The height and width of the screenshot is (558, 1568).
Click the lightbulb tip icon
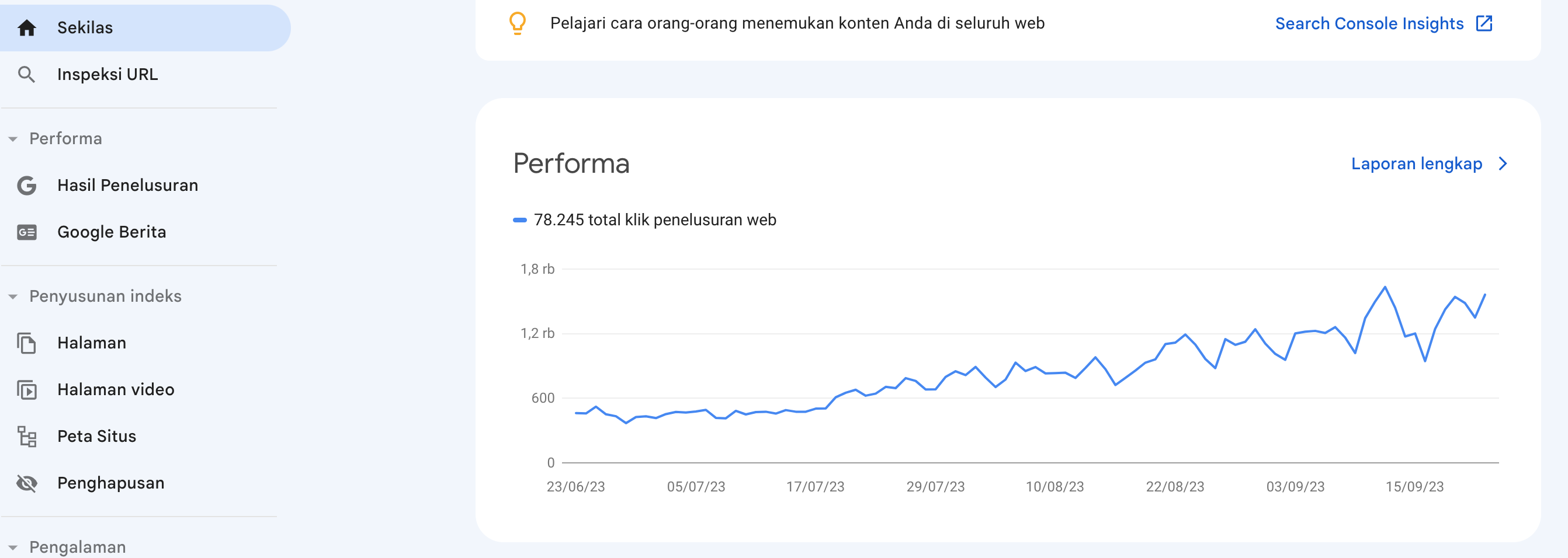(518, 24)
